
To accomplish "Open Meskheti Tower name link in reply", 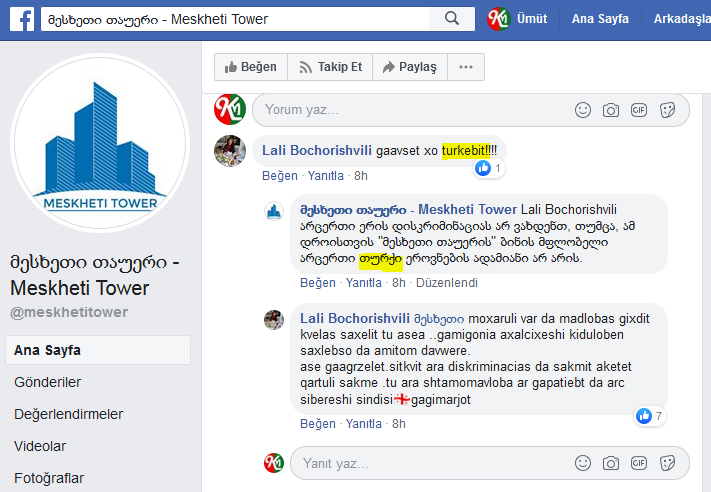I will pyautogui.click(x=408, y=209).
